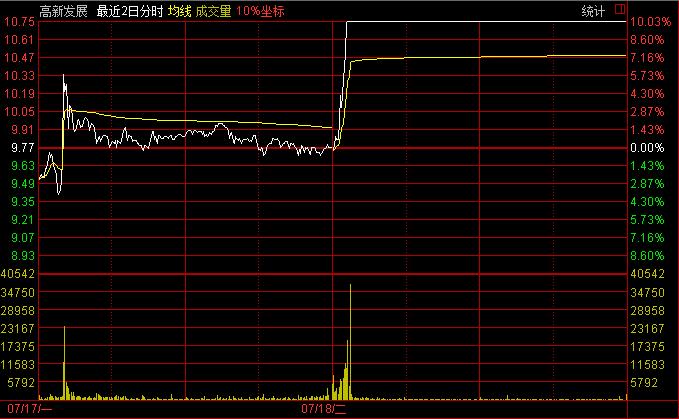This screenshot has height=419, width=679.
Task: Switch the 10%坐标 coordinate option
Action: click(x=260, y=11)
